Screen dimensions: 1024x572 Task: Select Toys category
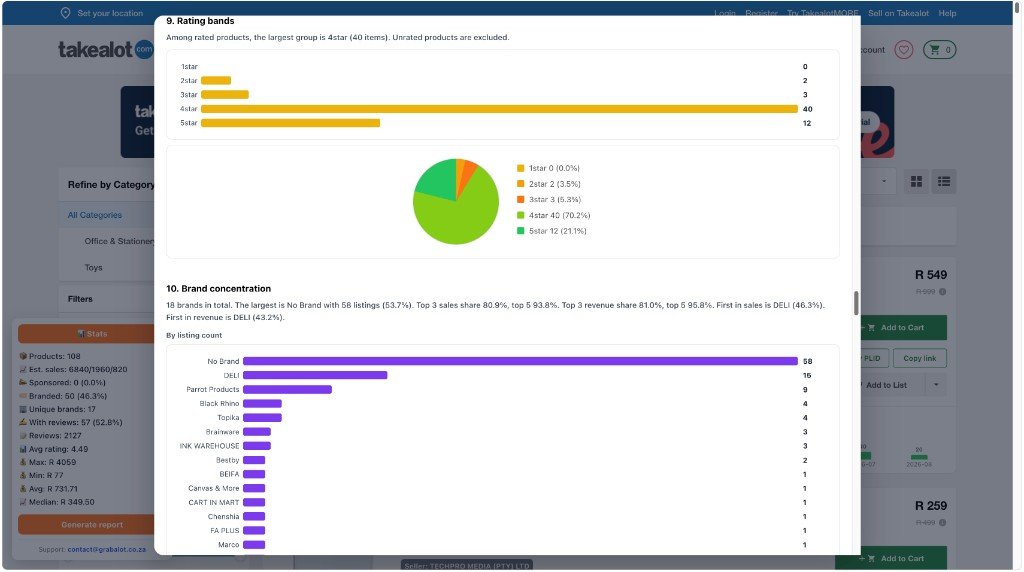point(93,268)
